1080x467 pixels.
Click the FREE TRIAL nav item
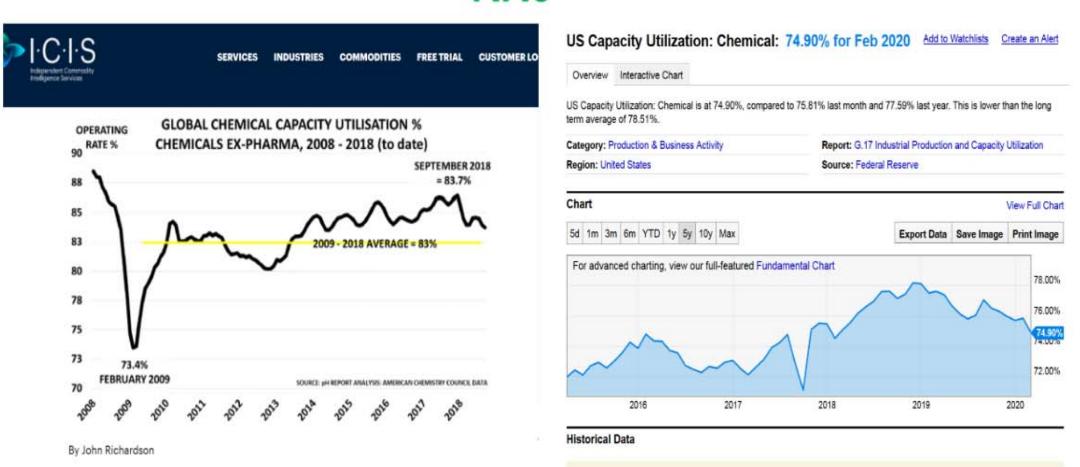click(439, 57)
